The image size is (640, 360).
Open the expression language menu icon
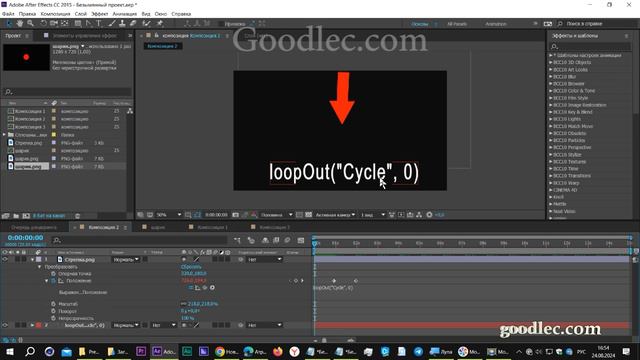[212, 288]
